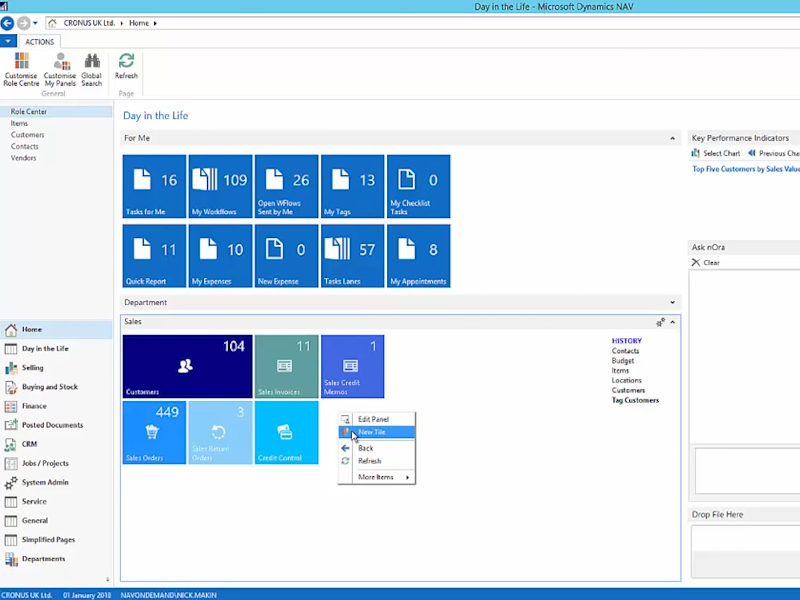Select Items in the navigation pane
The width and height of the screenshot is (800, 600).
[19, 123]
